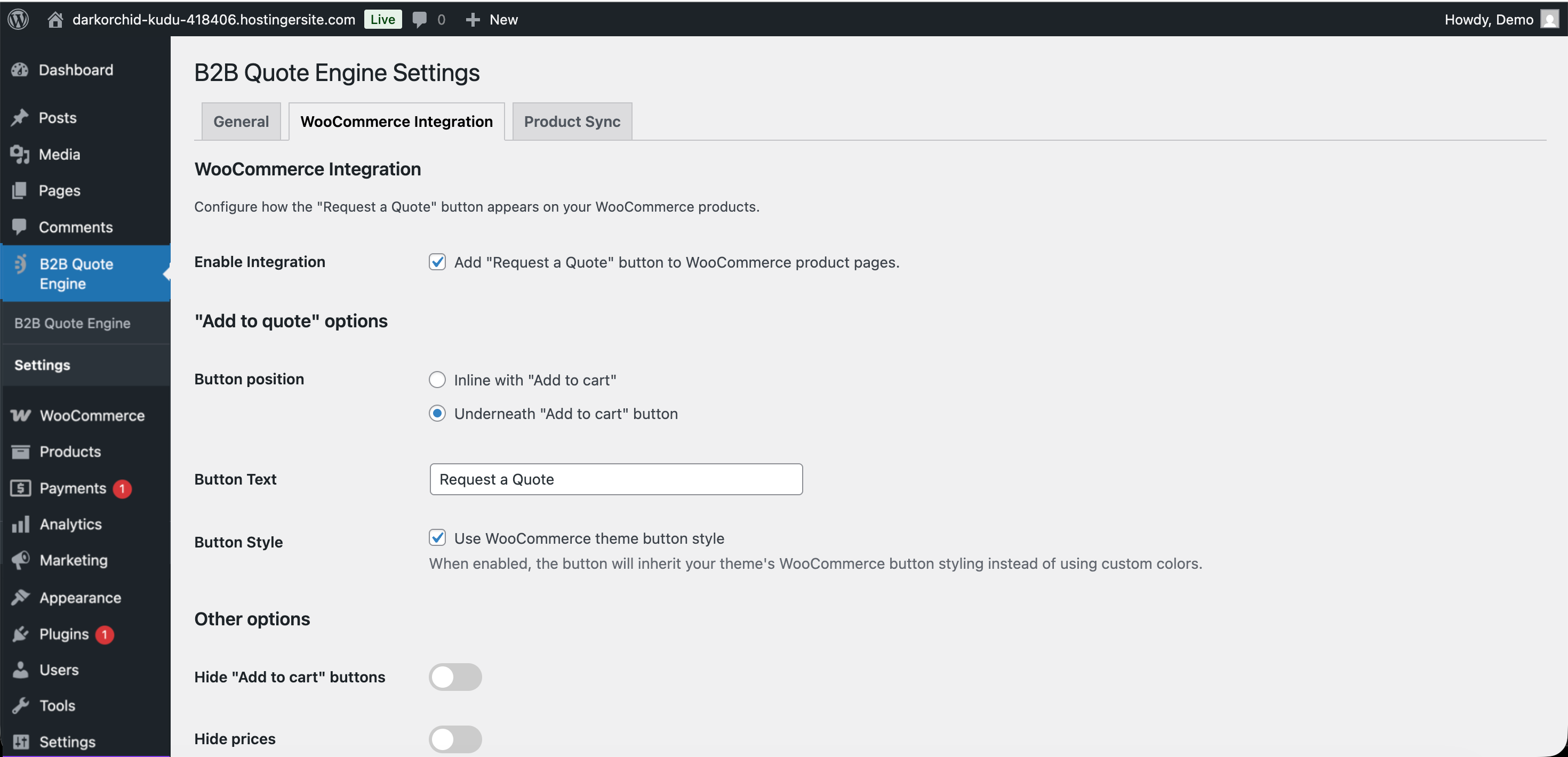Uncheck Add Request a Quote button option
The image size is (1568, 757).
pos(438,262)
